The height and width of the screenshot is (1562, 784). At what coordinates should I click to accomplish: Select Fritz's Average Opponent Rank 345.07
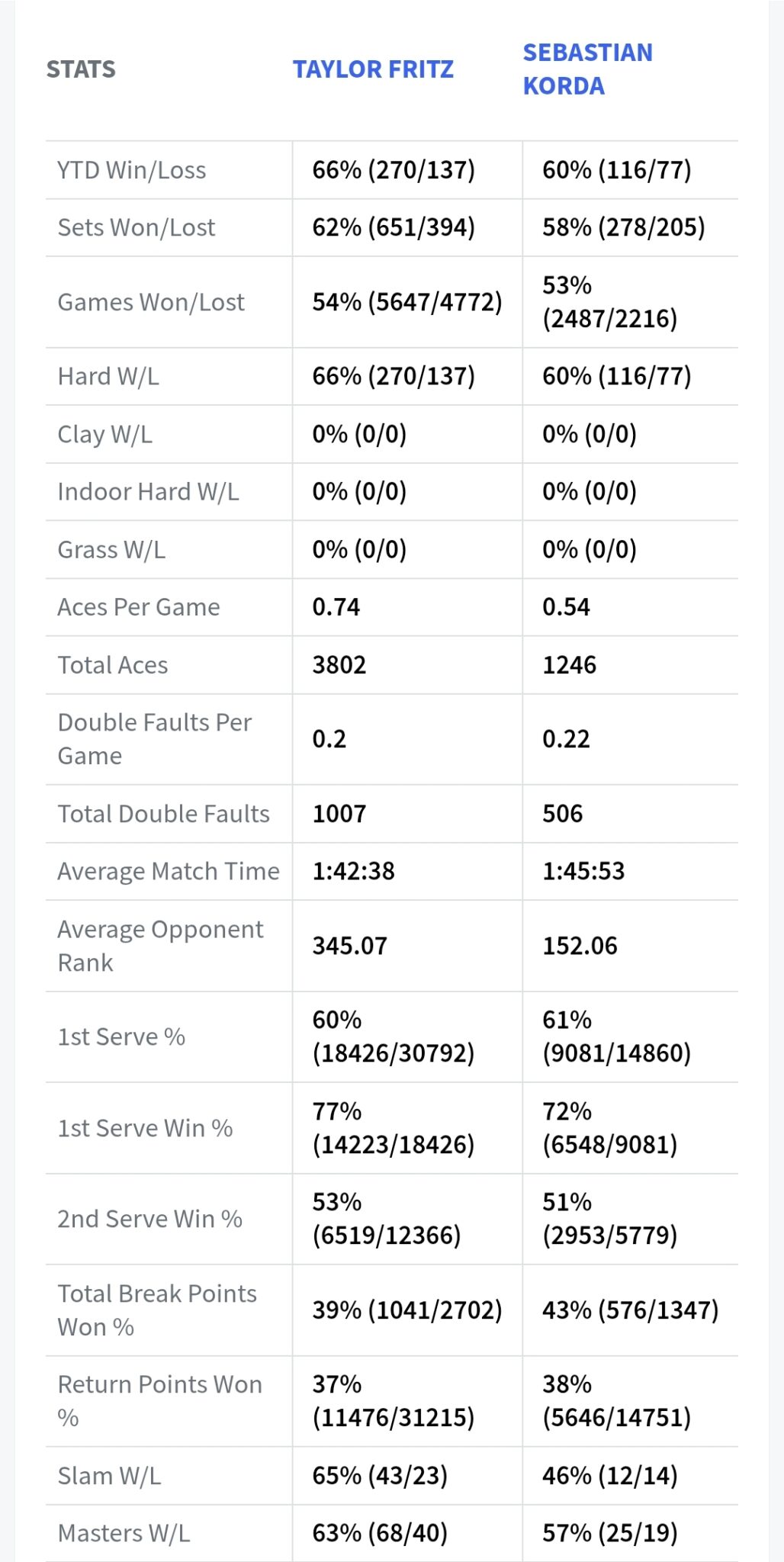350,946
